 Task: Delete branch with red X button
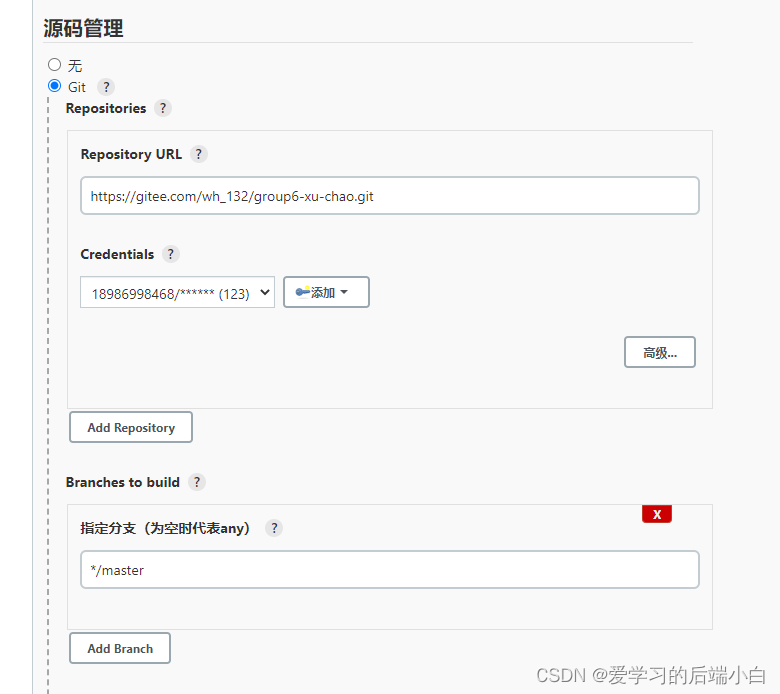click(x=657, y=514)
